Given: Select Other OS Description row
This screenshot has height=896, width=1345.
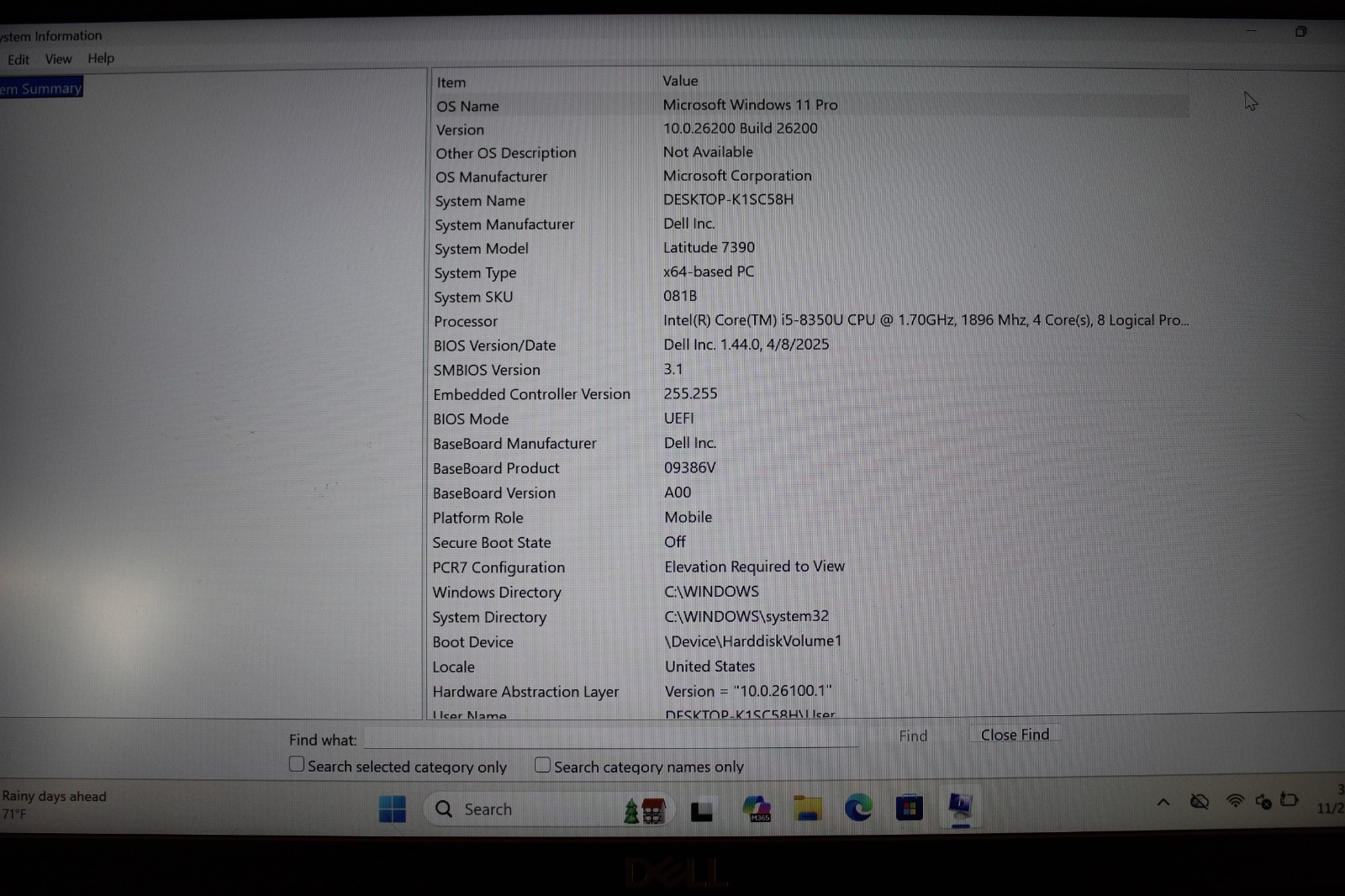Looking at the screenshot, I should (x=810, y=152).
